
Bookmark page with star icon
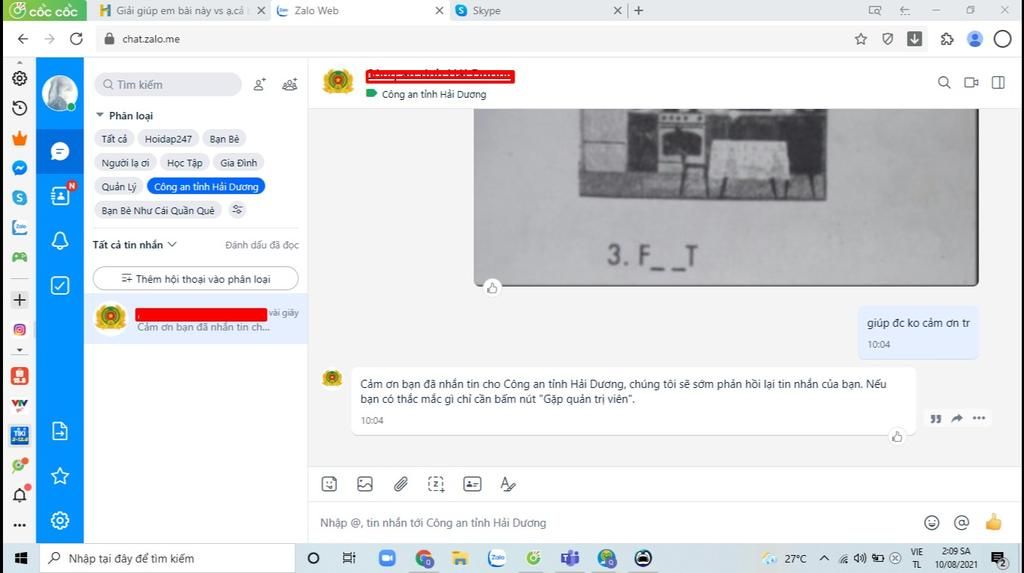tap(861, 39)
